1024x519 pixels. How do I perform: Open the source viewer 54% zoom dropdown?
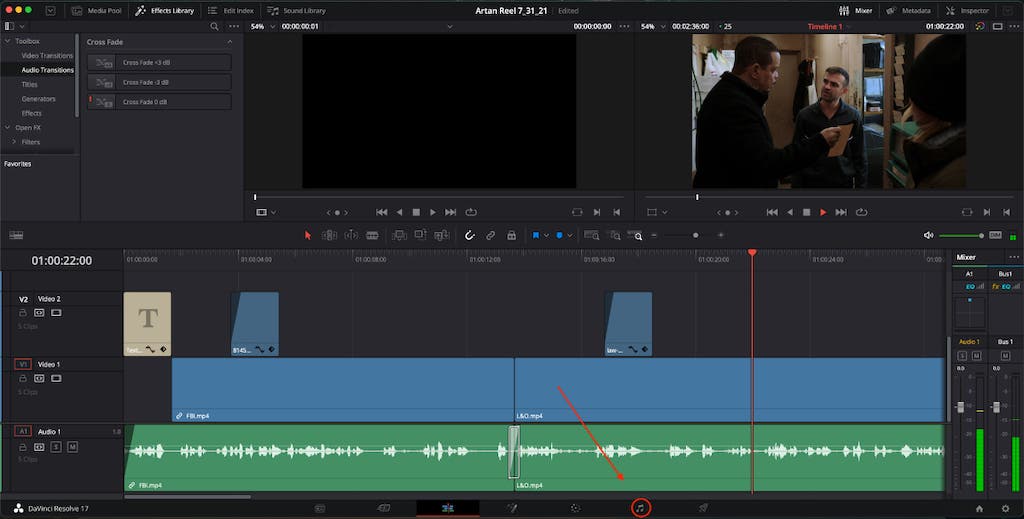(x=263, y=27)
